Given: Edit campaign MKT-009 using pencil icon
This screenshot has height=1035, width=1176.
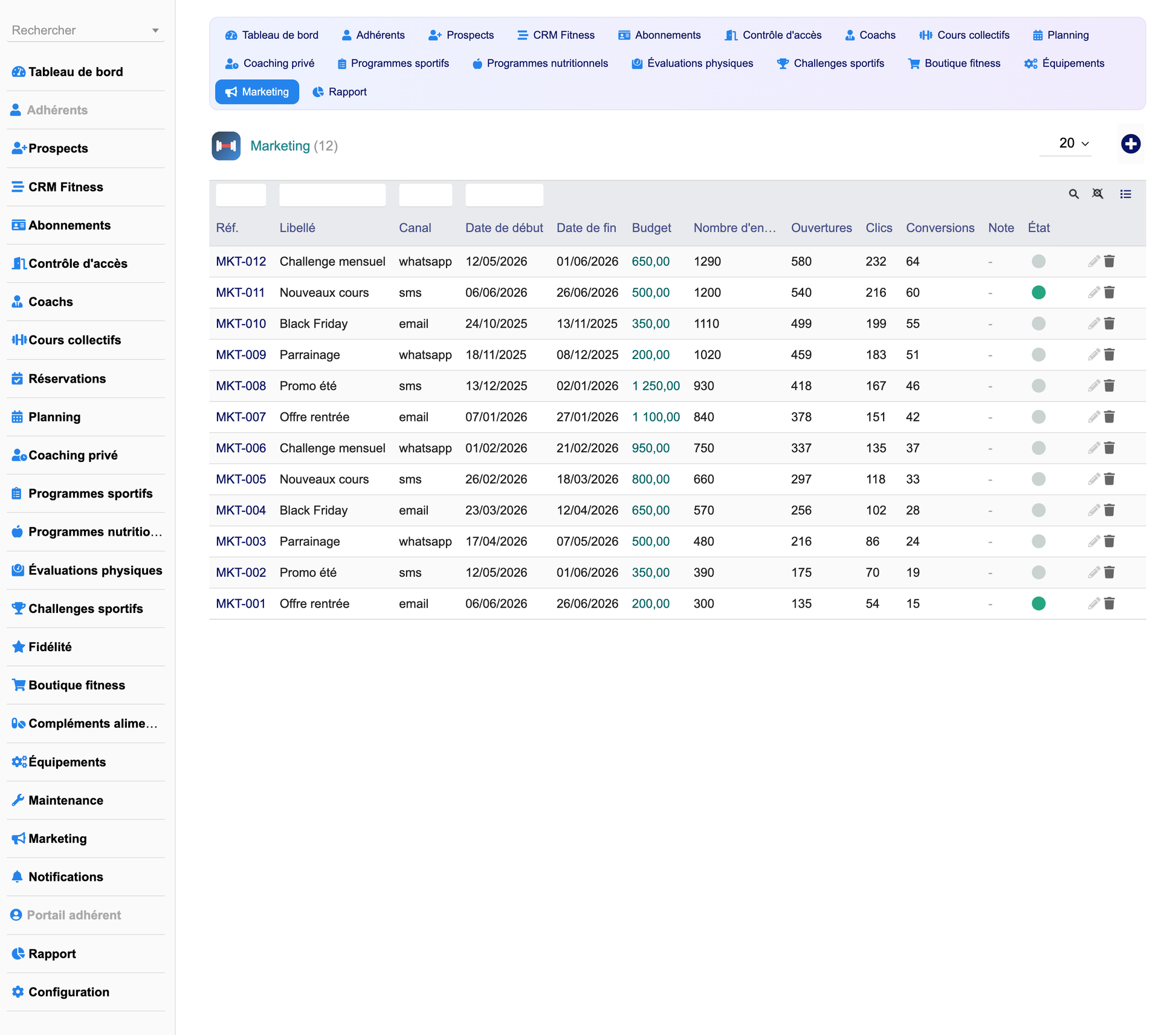Looking at the screenshot, I should [x=1094, y=355].
